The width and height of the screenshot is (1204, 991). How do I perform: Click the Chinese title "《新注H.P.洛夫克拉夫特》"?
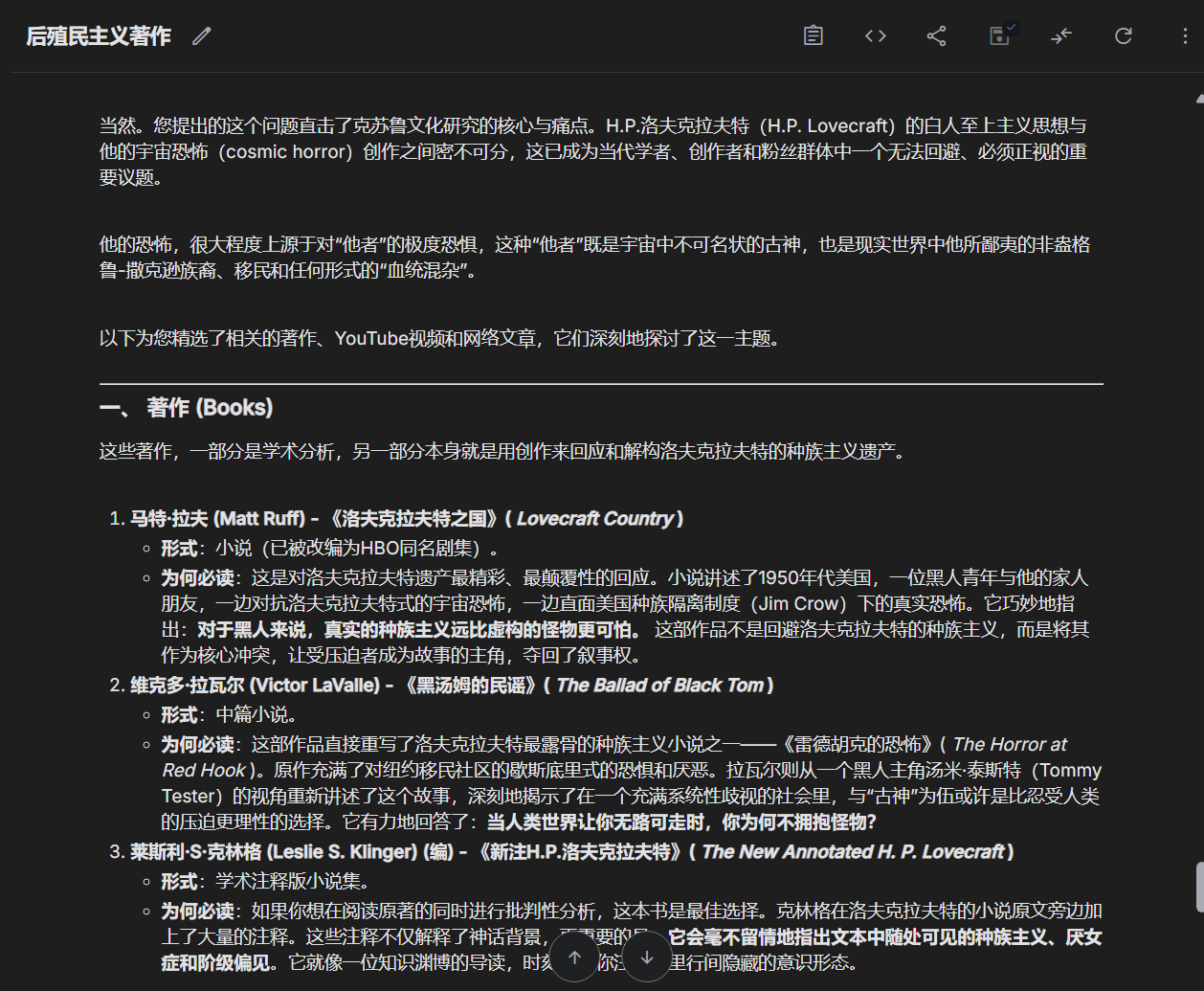pyautogui.click(x=579, y=852)
